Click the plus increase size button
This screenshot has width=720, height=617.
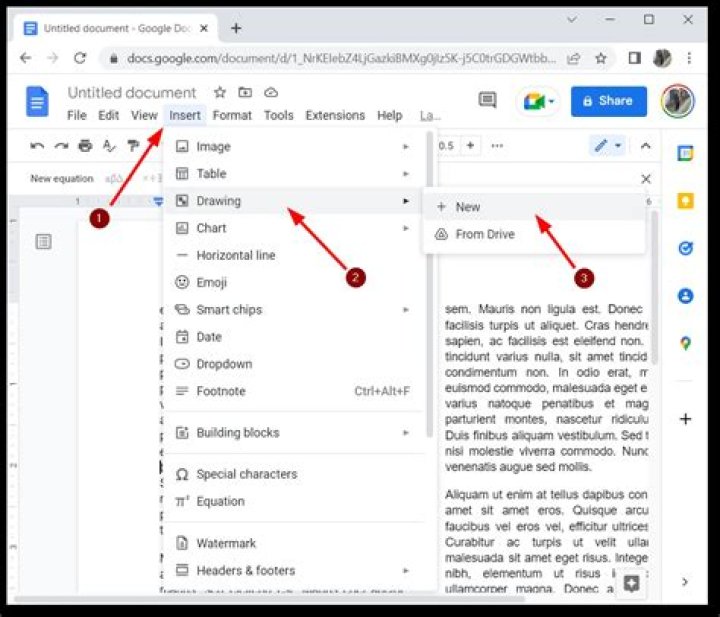pyautogui.click(x=470, y=146)
